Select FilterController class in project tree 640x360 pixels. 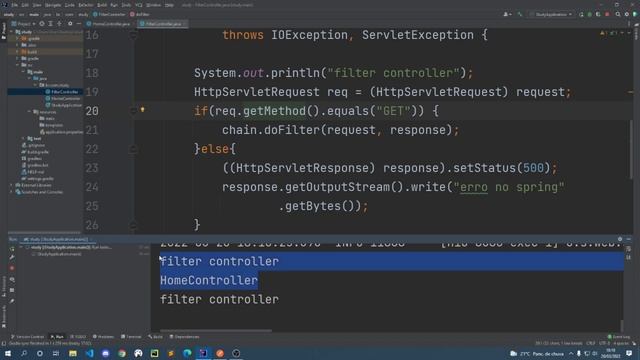coord(62,92)
